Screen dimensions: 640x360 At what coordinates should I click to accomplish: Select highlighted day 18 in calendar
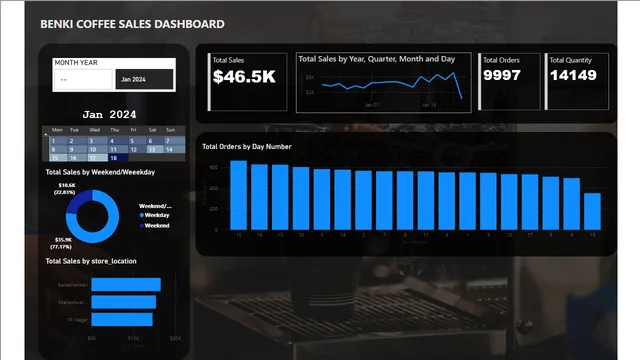[x=118, y=158]
